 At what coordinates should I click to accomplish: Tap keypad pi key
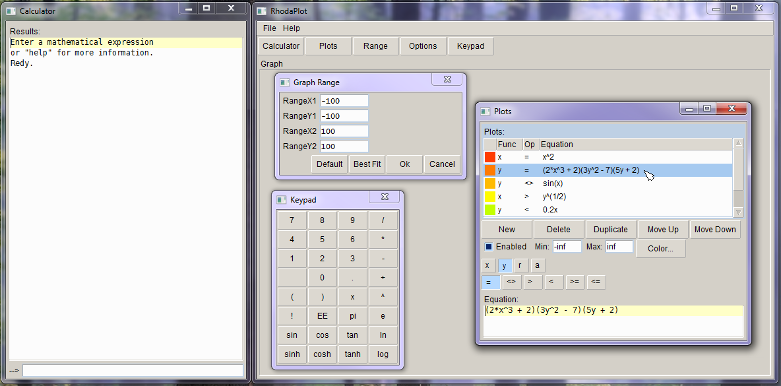point(353,316)
